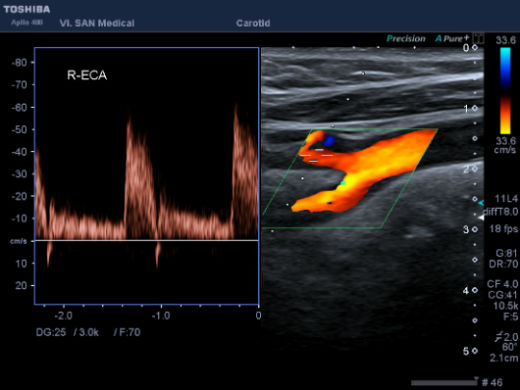Click the spectral Doppler baseline line

coord(147,240)
